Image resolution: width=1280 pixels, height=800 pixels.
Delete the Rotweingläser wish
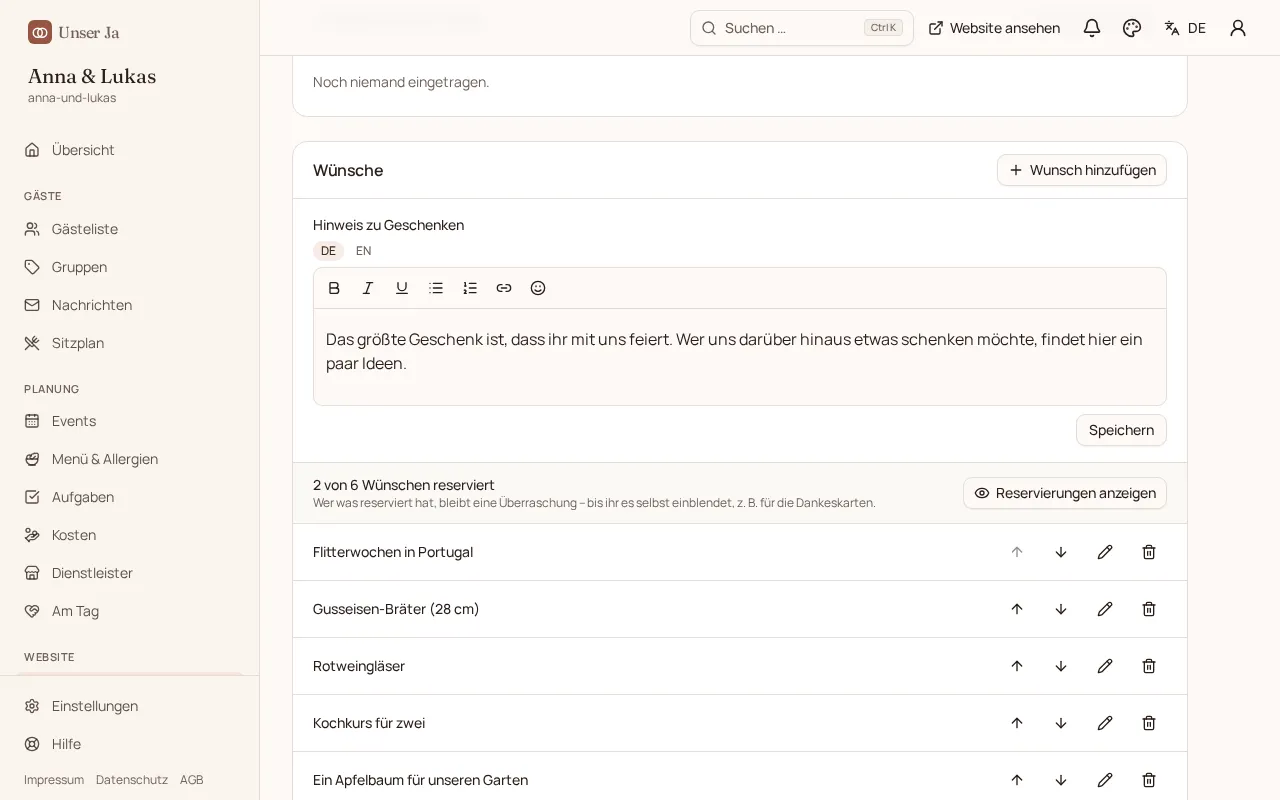point(1149,666)
